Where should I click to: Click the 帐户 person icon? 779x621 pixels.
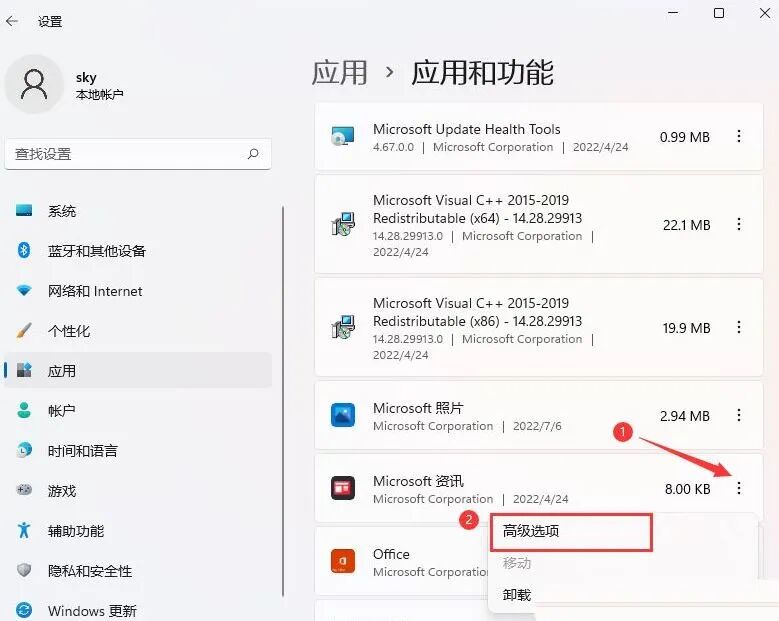(24, 410)
